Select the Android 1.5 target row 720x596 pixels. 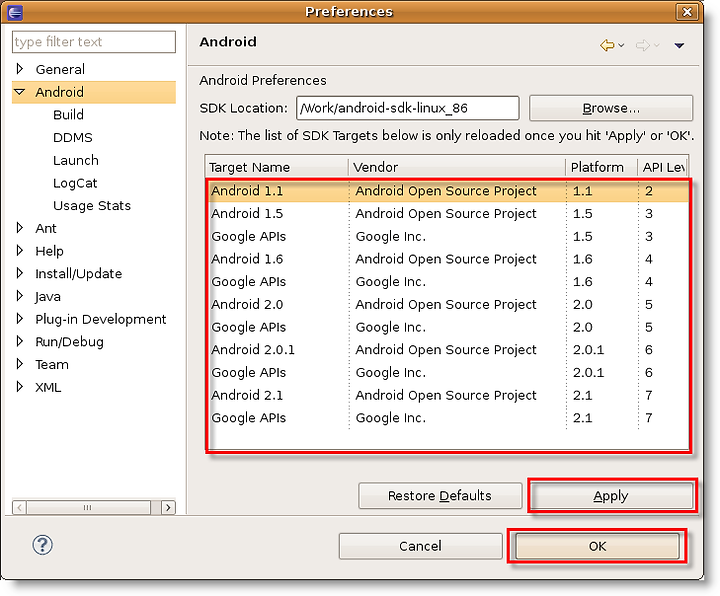(x=448, y=214)
